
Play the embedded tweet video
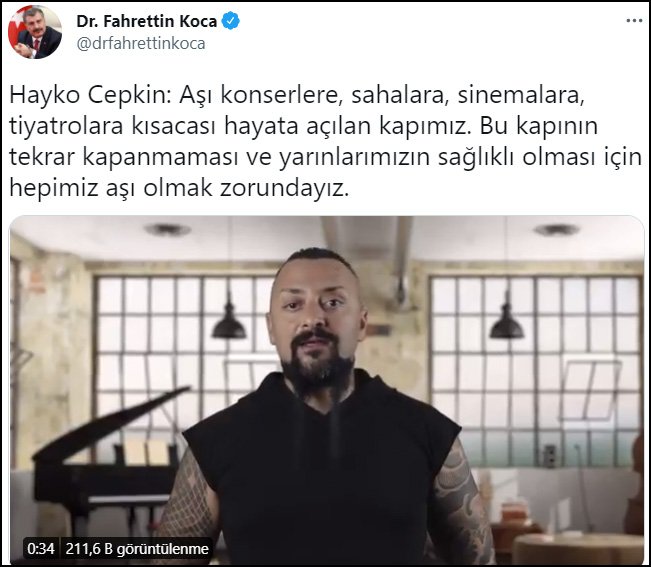[327, 390]
